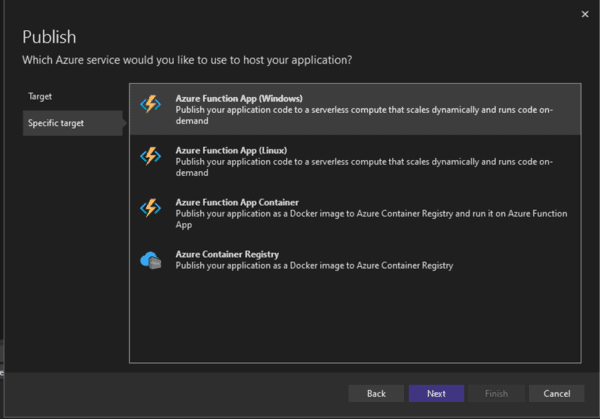Click the Azure Function App (Windows) lightning icon

tap(150, 104)
